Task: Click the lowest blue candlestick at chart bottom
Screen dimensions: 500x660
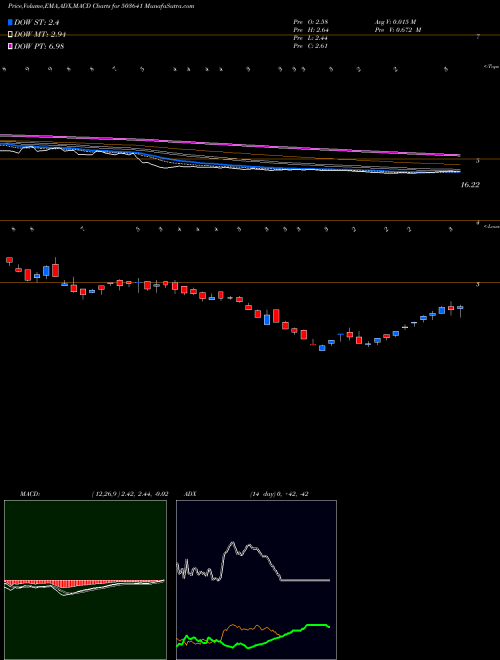Action: [x=322, y=348]
